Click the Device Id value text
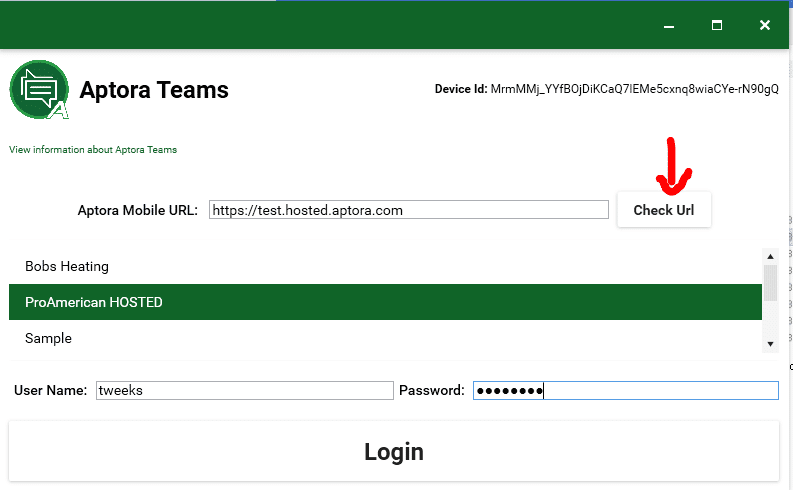Viewport: 793px width, 490px height. pyautogui.click(x=634, y=89)
